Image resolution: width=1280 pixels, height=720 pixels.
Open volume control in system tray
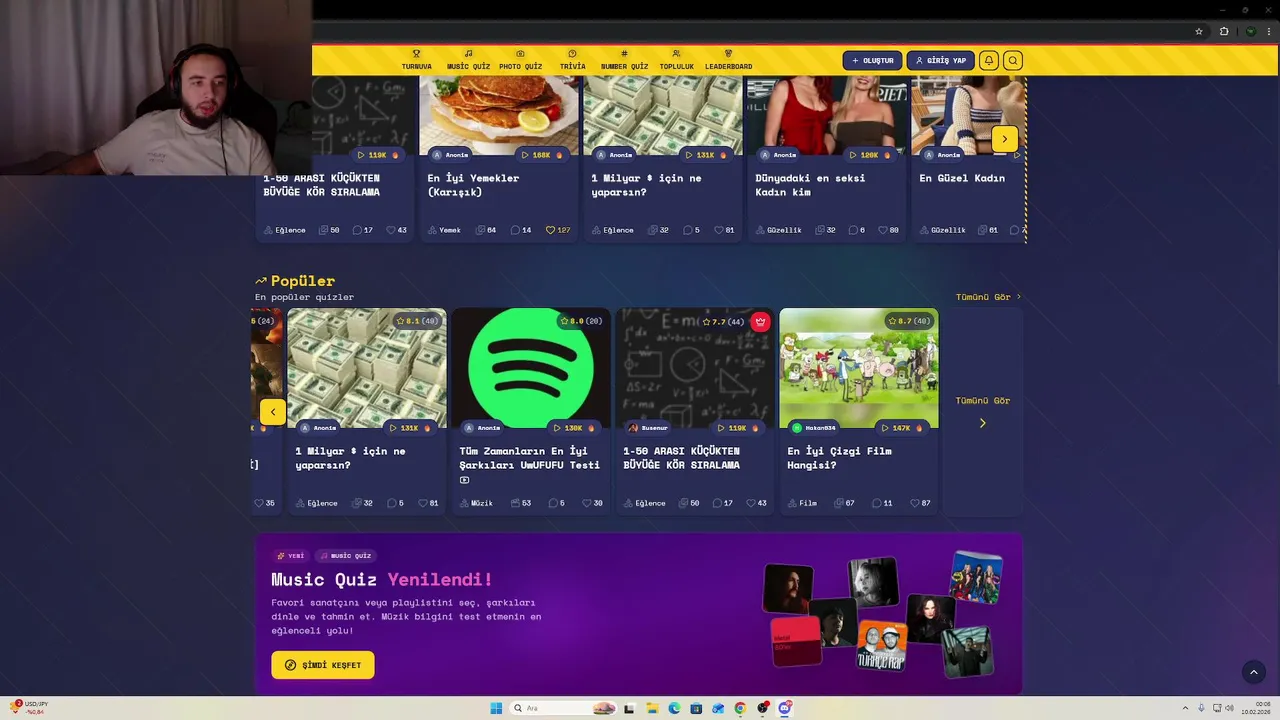pos(1229,708)
